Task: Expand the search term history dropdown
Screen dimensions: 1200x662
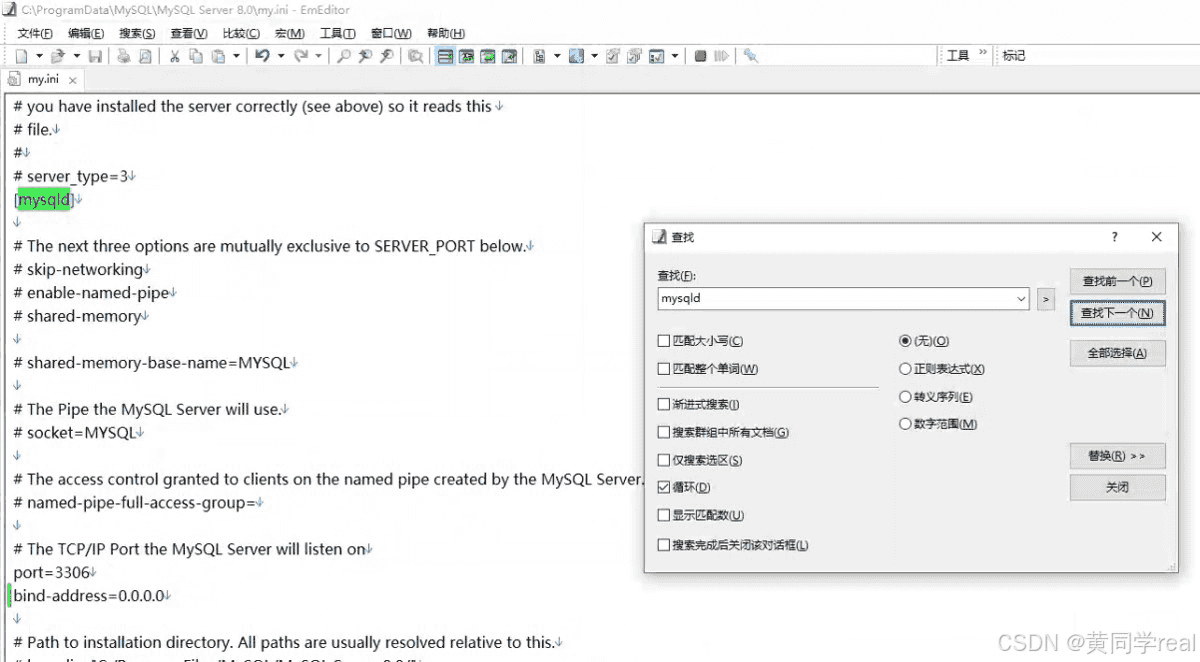Action: [x=1021, y=299]
